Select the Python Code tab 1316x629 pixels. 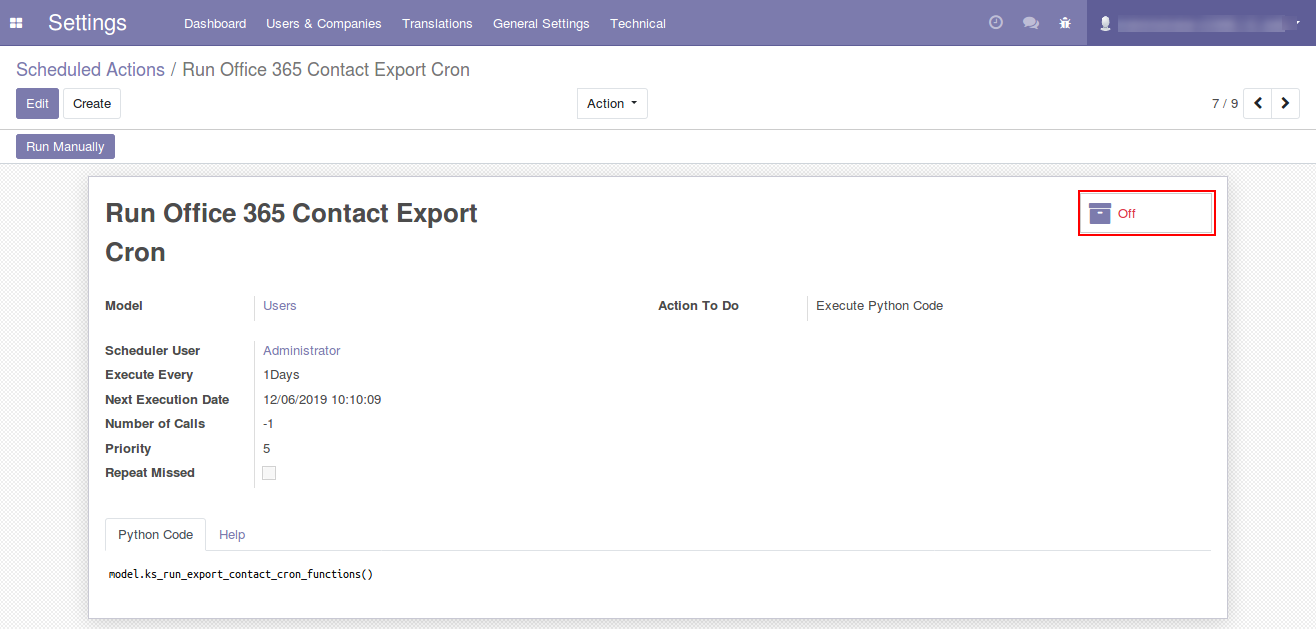155,535
